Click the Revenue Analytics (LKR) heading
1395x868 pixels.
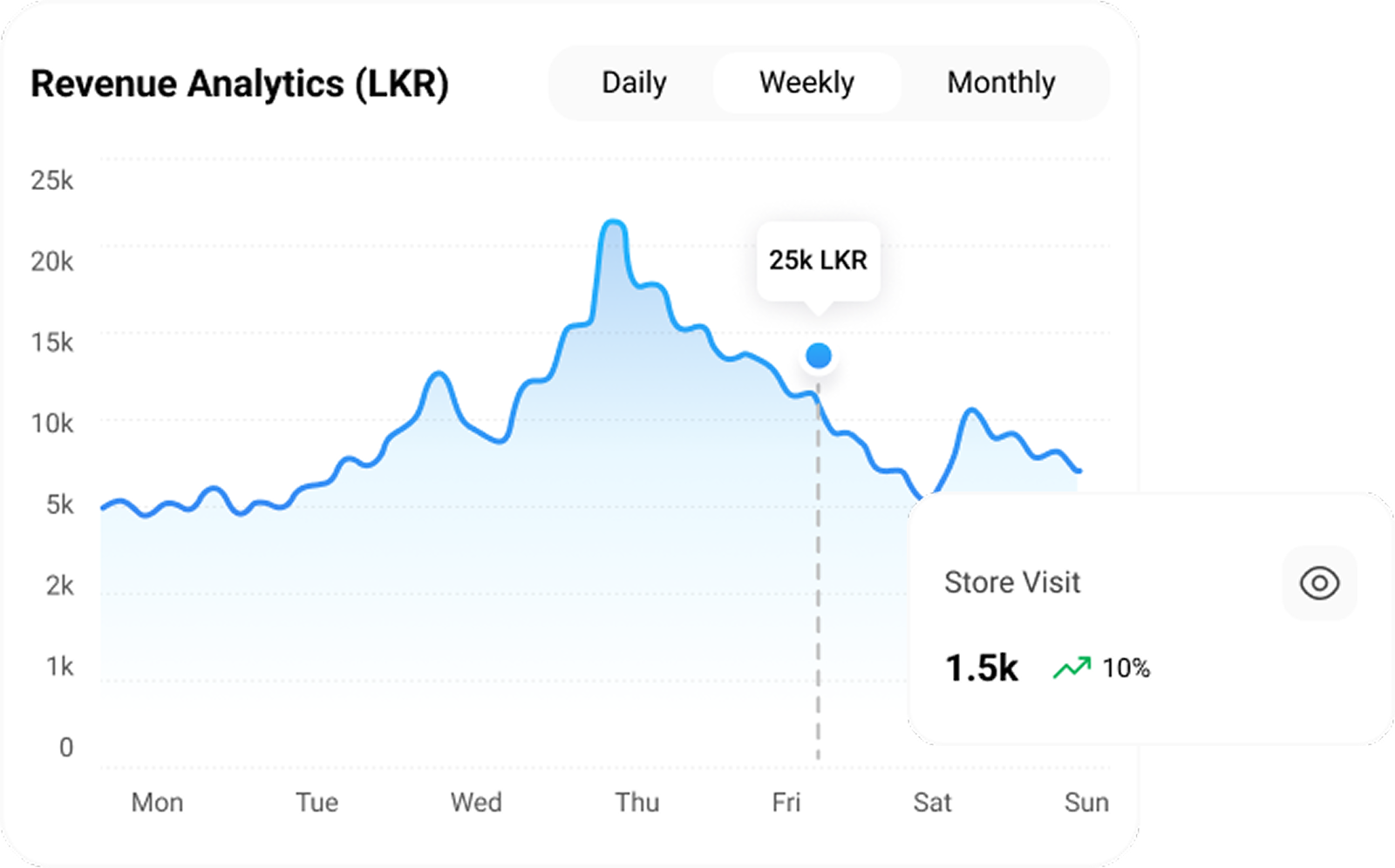pyautogui.click(x=240, y=84)
